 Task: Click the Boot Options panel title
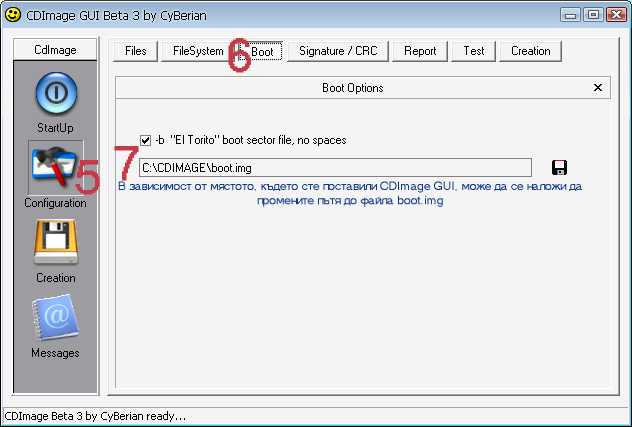tap(353, 88)
